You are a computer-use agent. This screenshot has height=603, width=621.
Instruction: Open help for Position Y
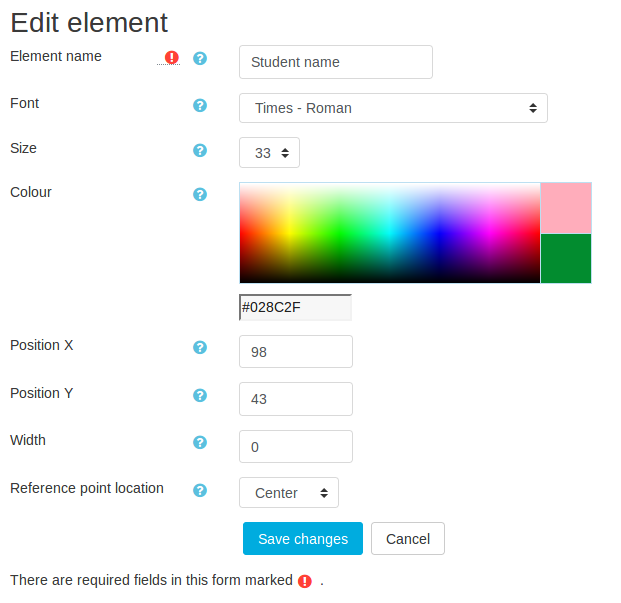(x=200, y=395)
